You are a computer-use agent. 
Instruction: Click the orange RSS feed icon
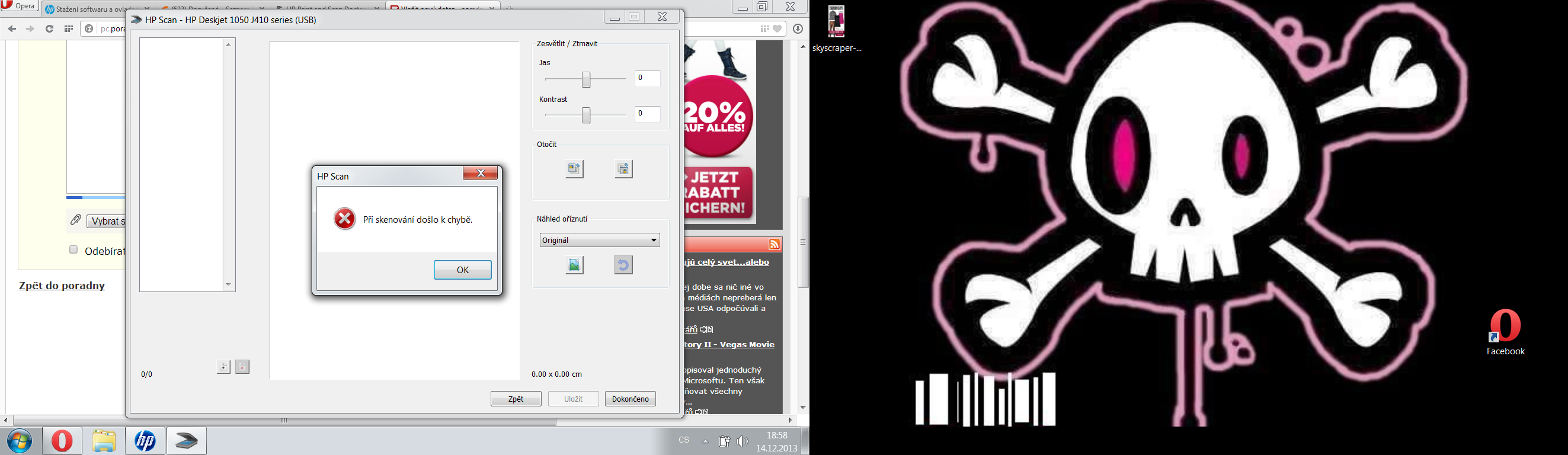click(x=775, y=245)
